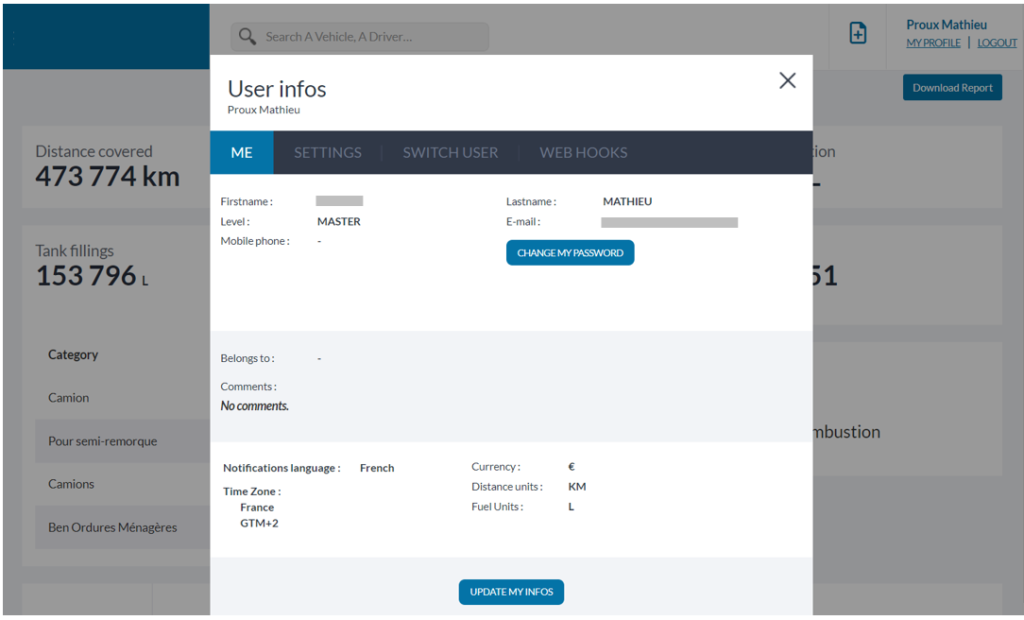1024x620 pixels.
Task: Open the SWITCH USER tab
Action: tap(450, 153)
